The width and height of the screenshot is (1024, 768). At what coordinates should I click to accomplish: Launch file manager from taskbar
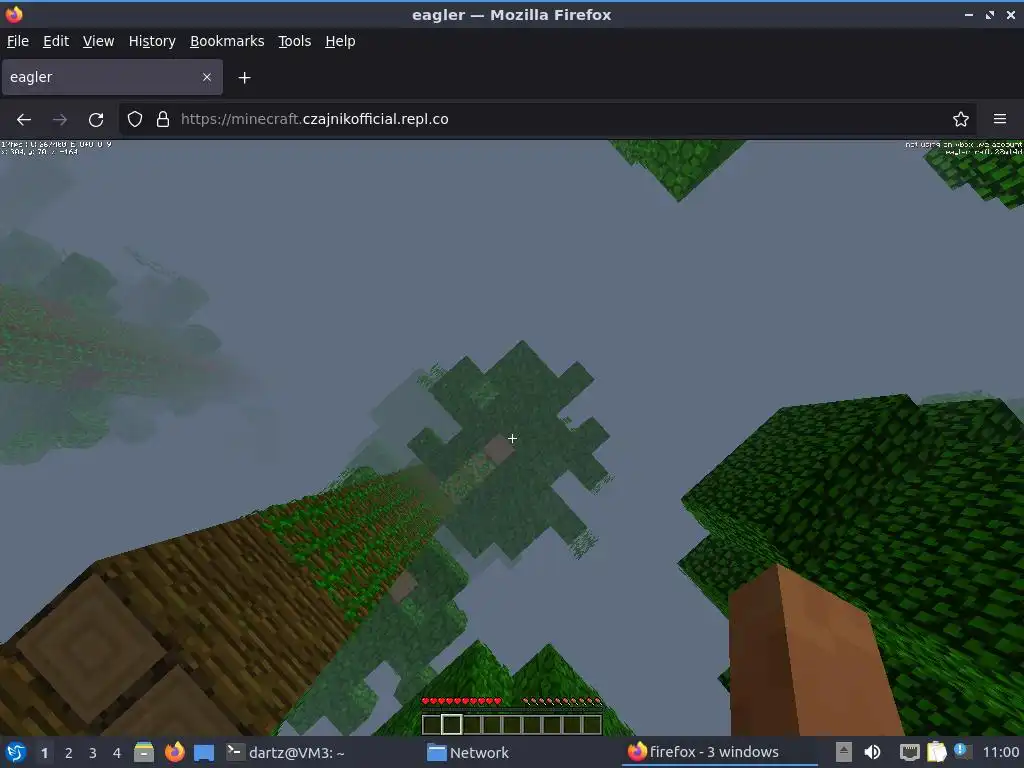[144, 752]
